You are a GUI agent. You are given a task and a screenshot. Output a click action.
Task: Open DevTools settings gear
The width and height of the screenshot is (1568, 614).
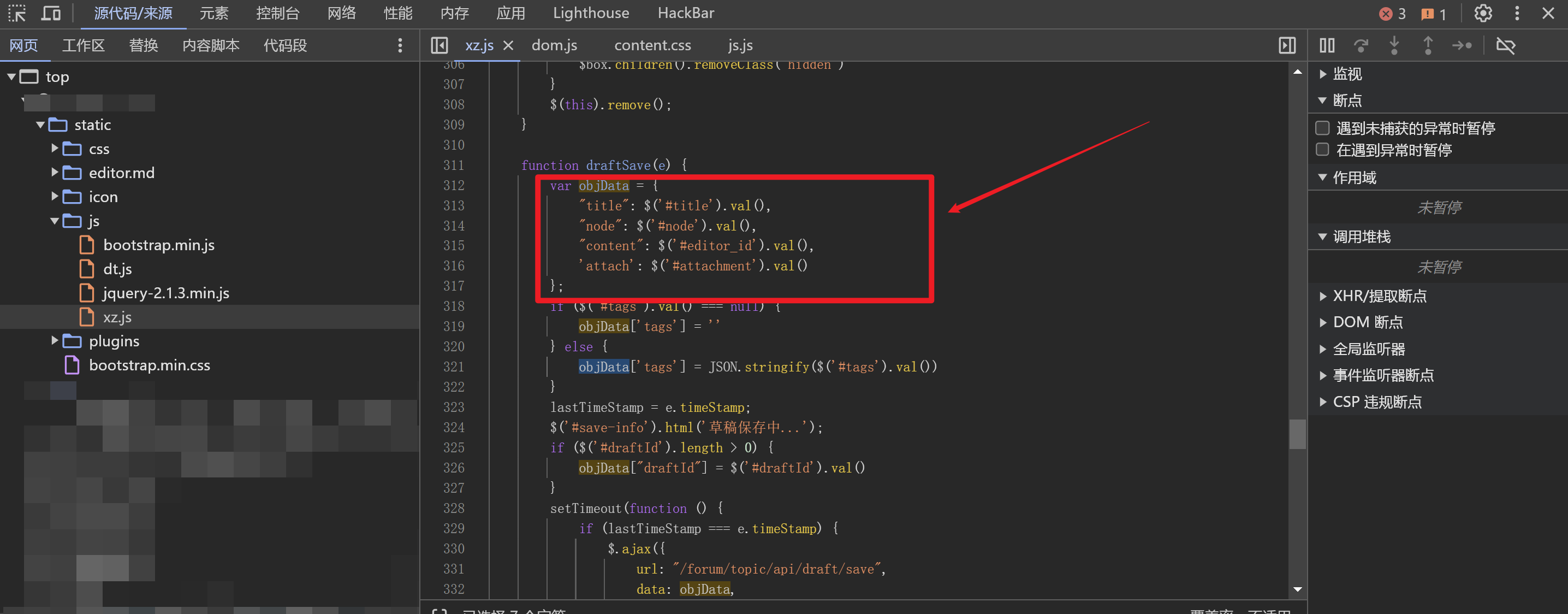1483,13
